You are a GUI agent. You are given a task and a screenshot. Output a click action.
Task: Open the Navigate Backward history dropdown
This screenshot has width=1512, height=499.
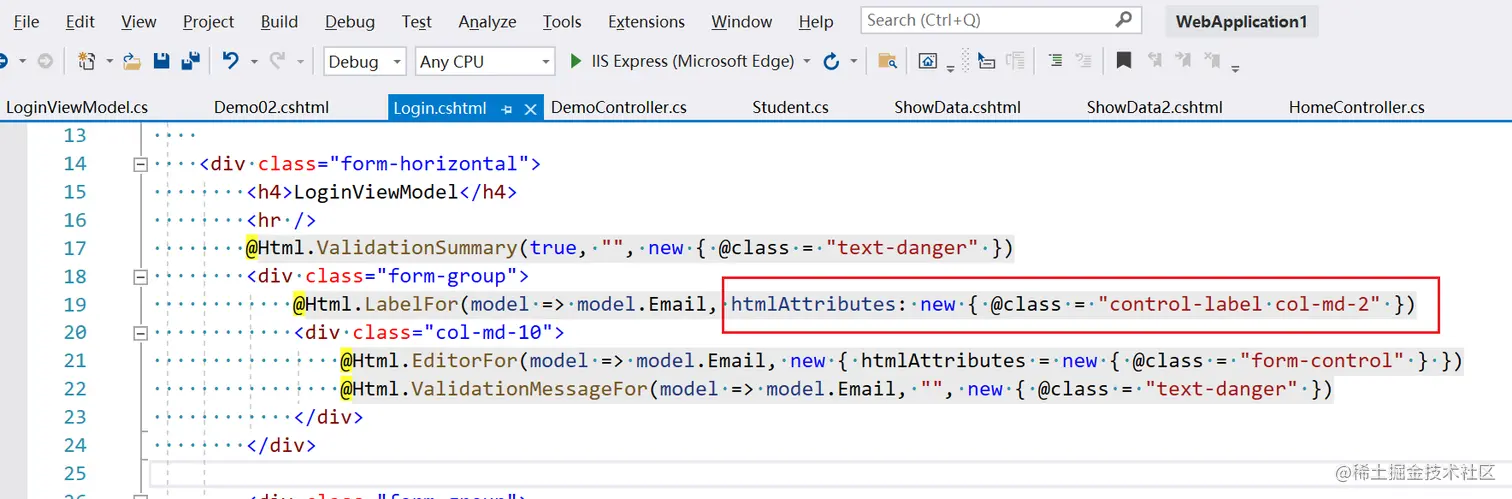click(x=22, y=62)
